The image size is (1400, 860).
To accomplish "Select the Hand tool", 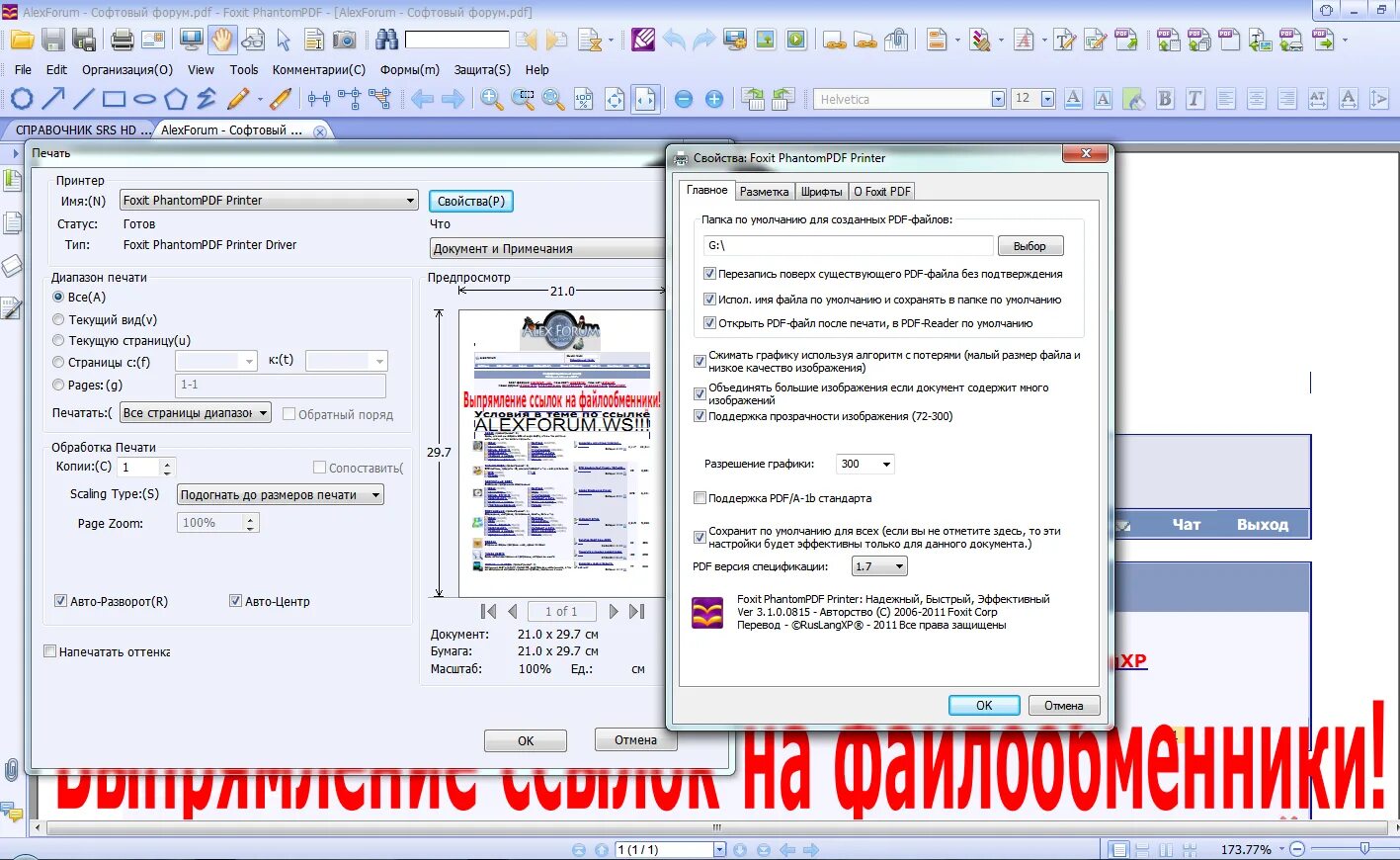I will tap(222, 40).
